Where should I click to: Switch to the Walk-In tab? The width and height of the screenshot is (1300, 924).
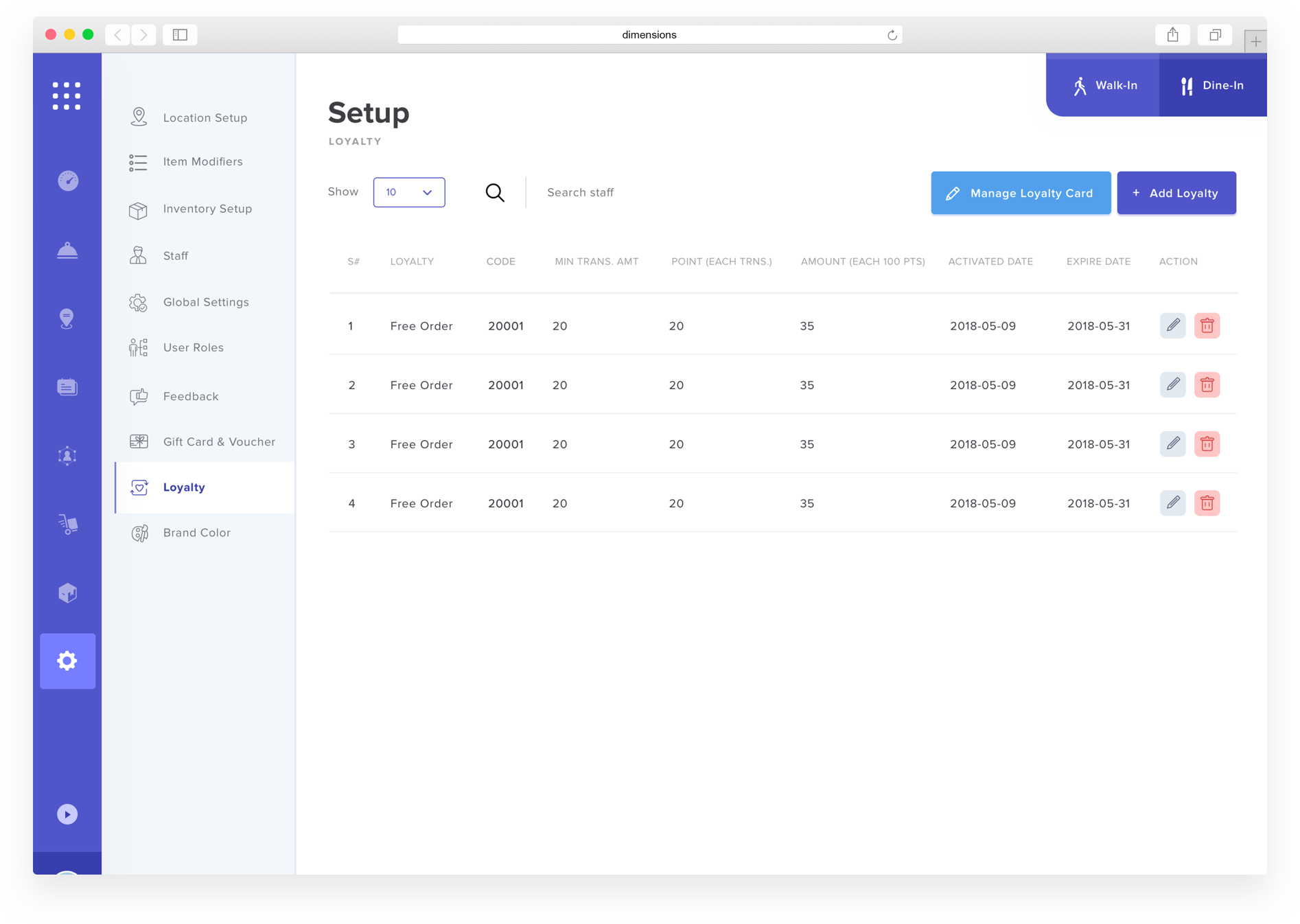pos(1104,85)
